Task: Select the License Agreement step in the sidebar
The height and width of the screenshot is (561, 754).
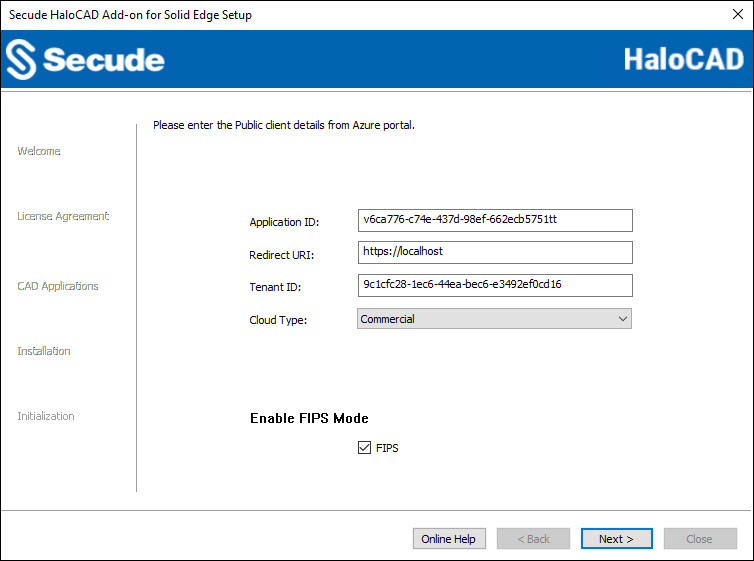Action: (63, 216)
